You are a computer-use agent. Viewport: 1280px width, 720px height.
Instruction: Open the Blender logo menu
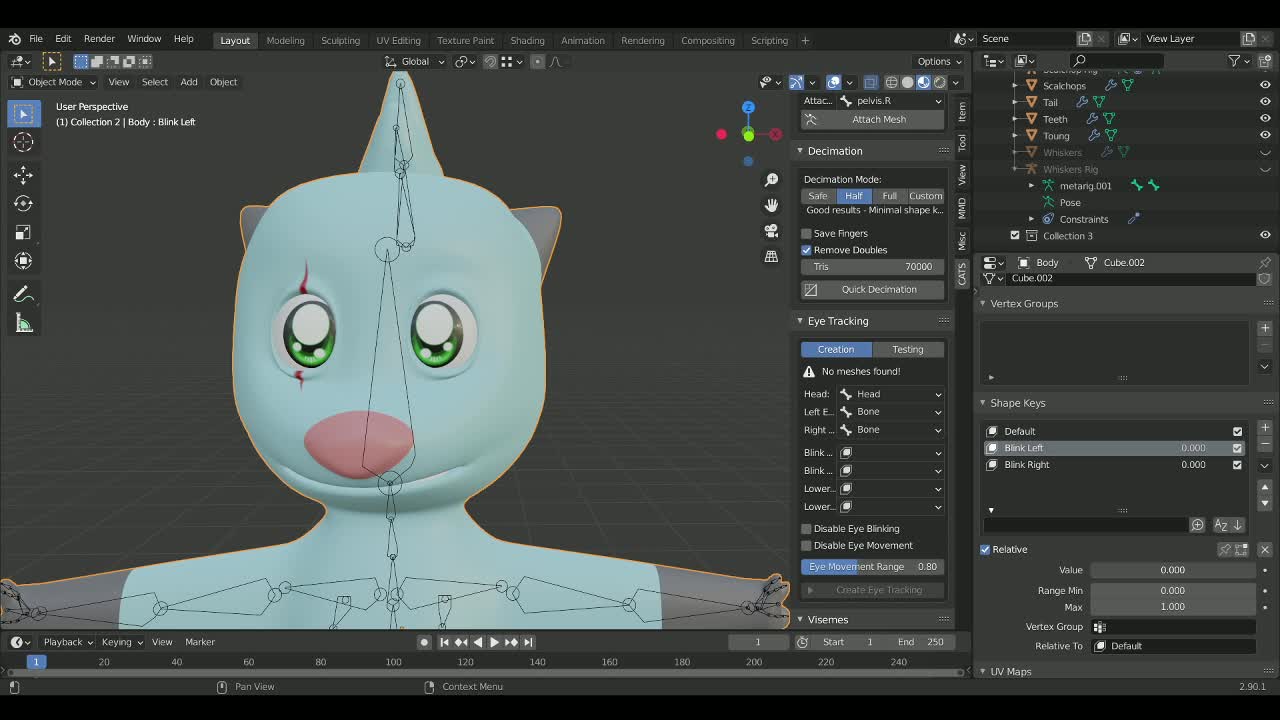click(x=14, y=39)
